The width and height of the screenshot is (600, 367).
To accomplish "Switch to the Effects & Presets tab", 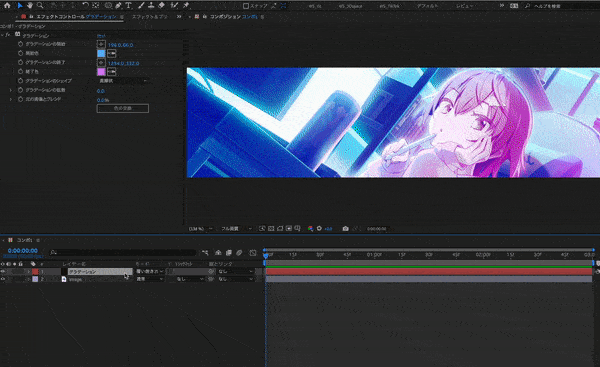I will coord(150,17).
